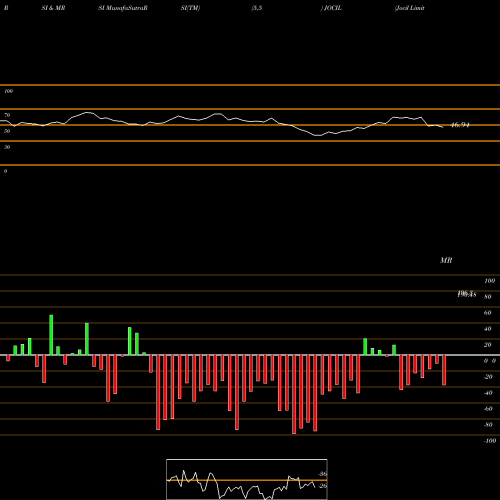Click the '(5,5' parameter text in header
500x500 pixels.
pos(257,8)
